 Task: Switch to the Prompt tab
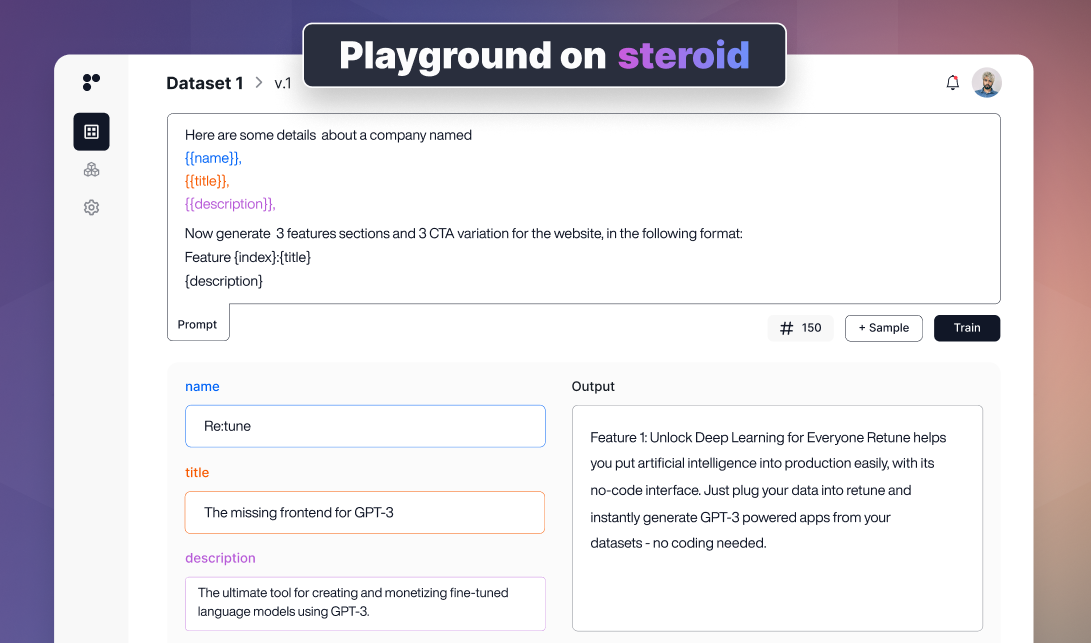[198, 324]
